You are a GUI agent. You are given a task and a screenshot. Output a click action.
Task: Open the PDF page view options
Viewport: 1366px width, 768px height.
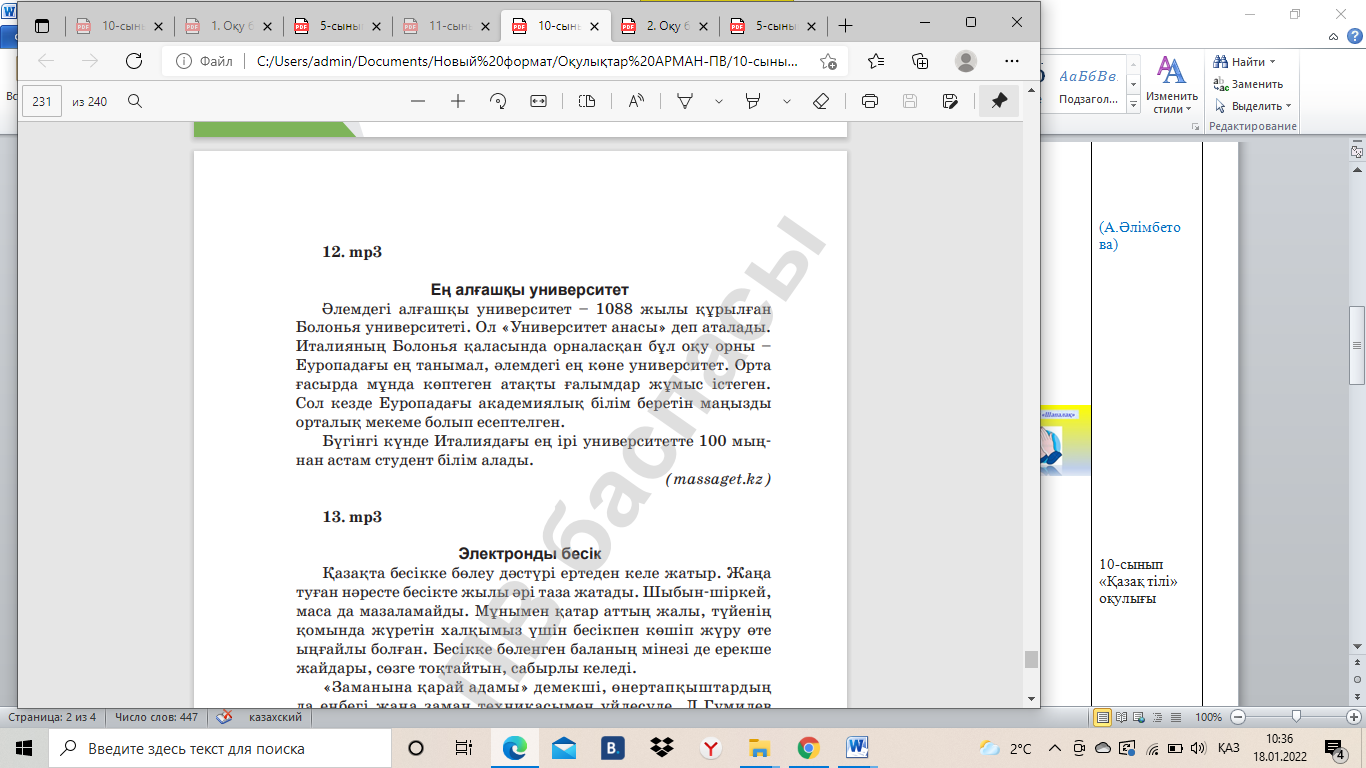coord(587,101)
